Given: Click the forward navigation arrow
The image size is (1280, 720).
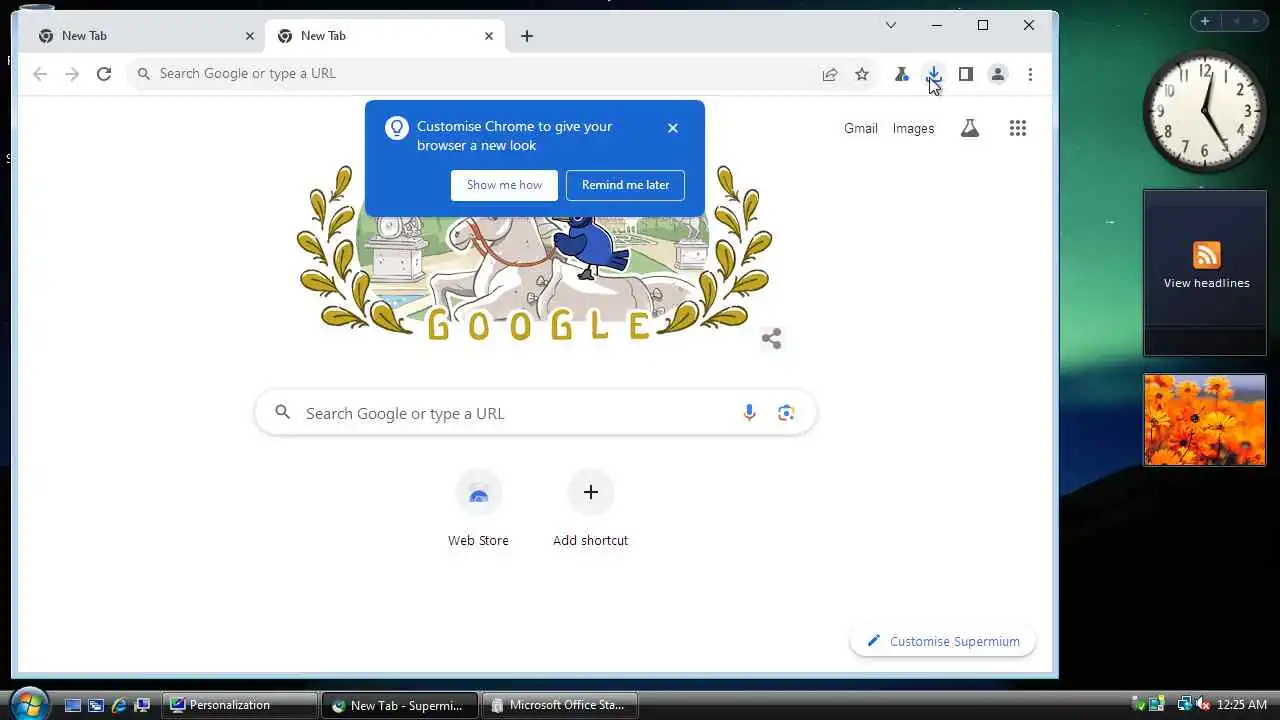Looking at the screenshot, I should tap(72, 74).
